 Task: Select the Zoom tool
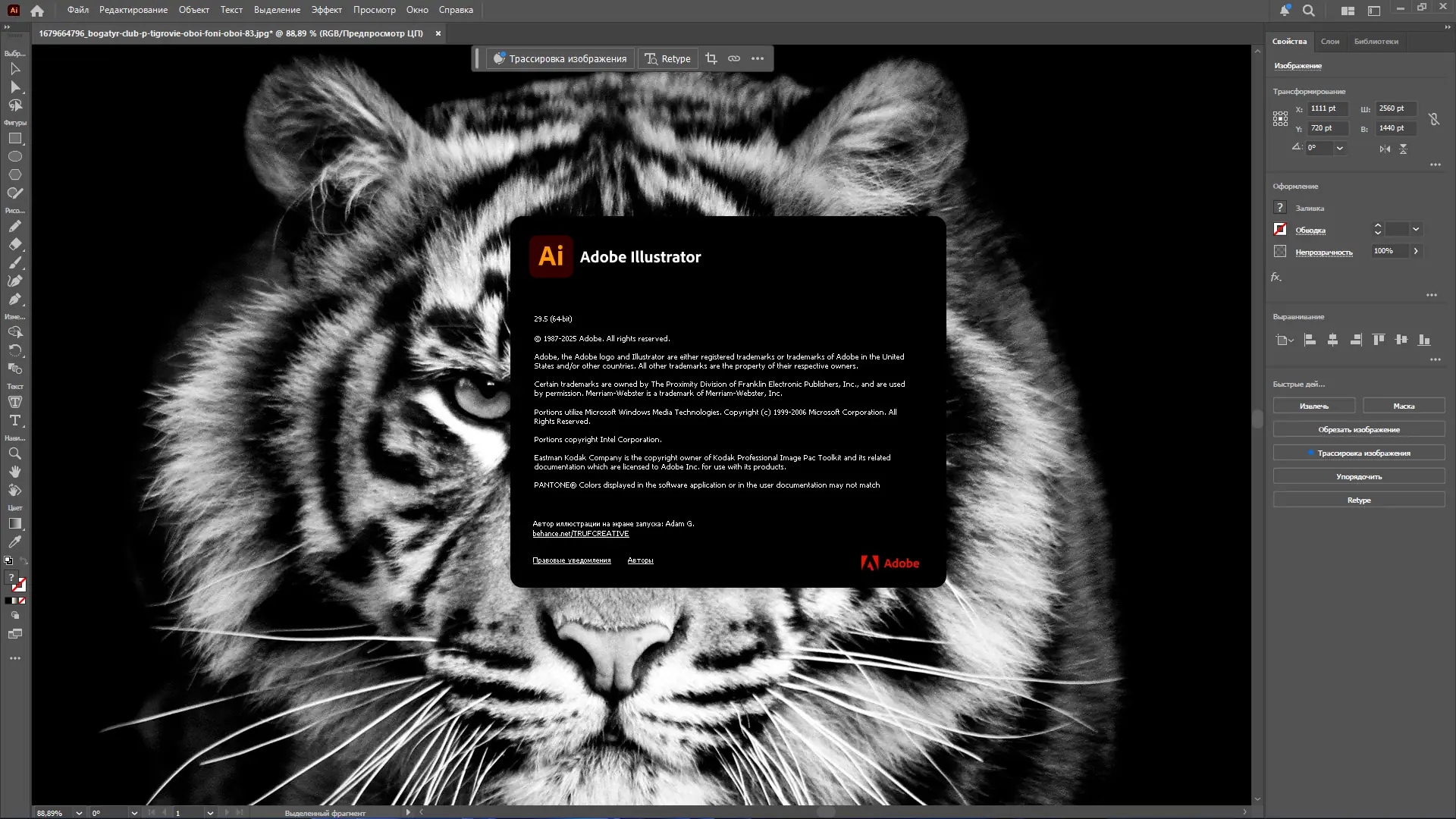pyautogui.click(x=15, y=453)
